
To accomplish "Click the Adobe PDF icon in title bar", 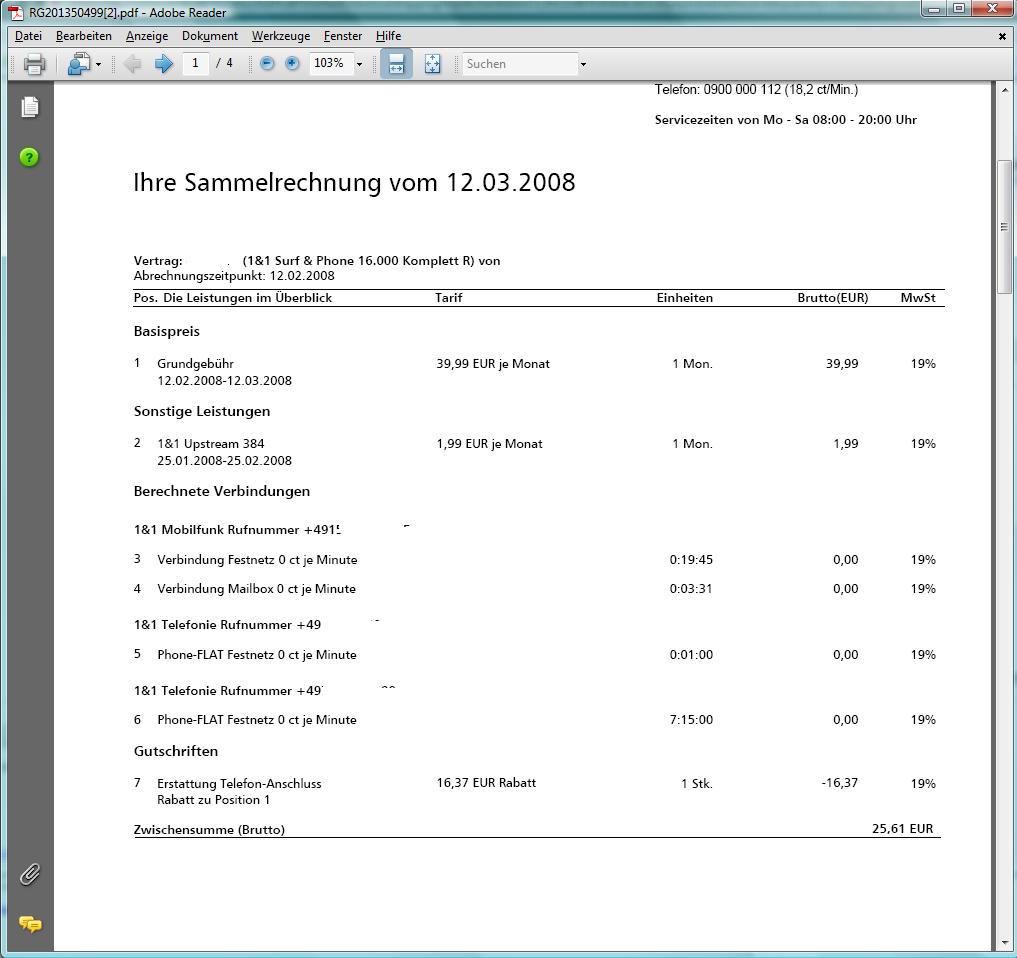I will coord(16,12).
